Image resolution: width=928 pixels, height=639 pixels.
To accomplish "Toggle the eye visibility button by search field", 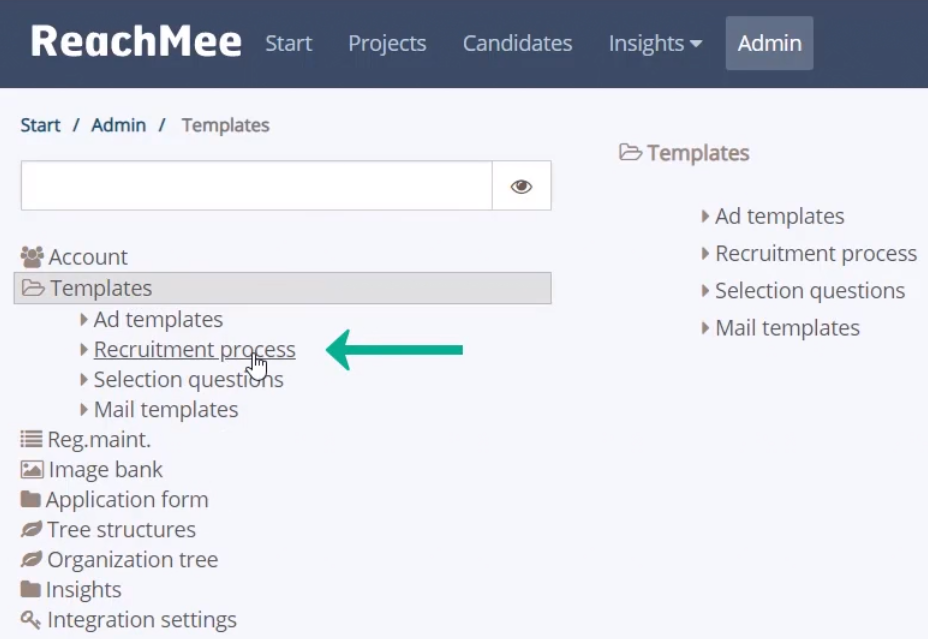I will [x=521, y=186].
